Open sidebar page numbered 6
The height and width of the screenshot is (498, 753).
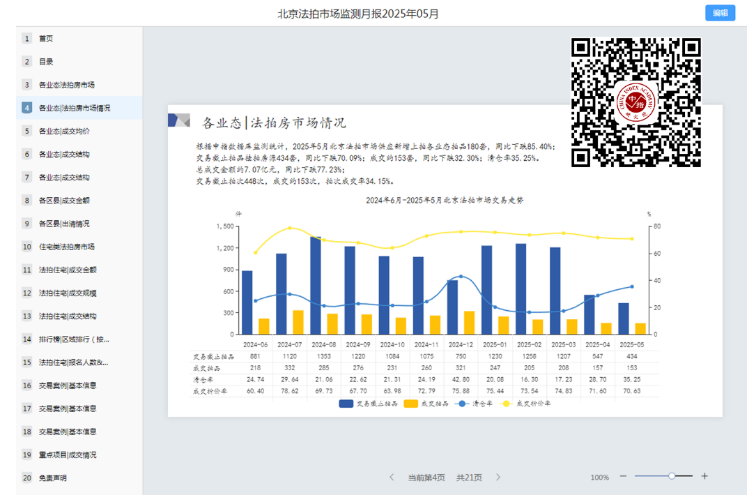[79, 154]
